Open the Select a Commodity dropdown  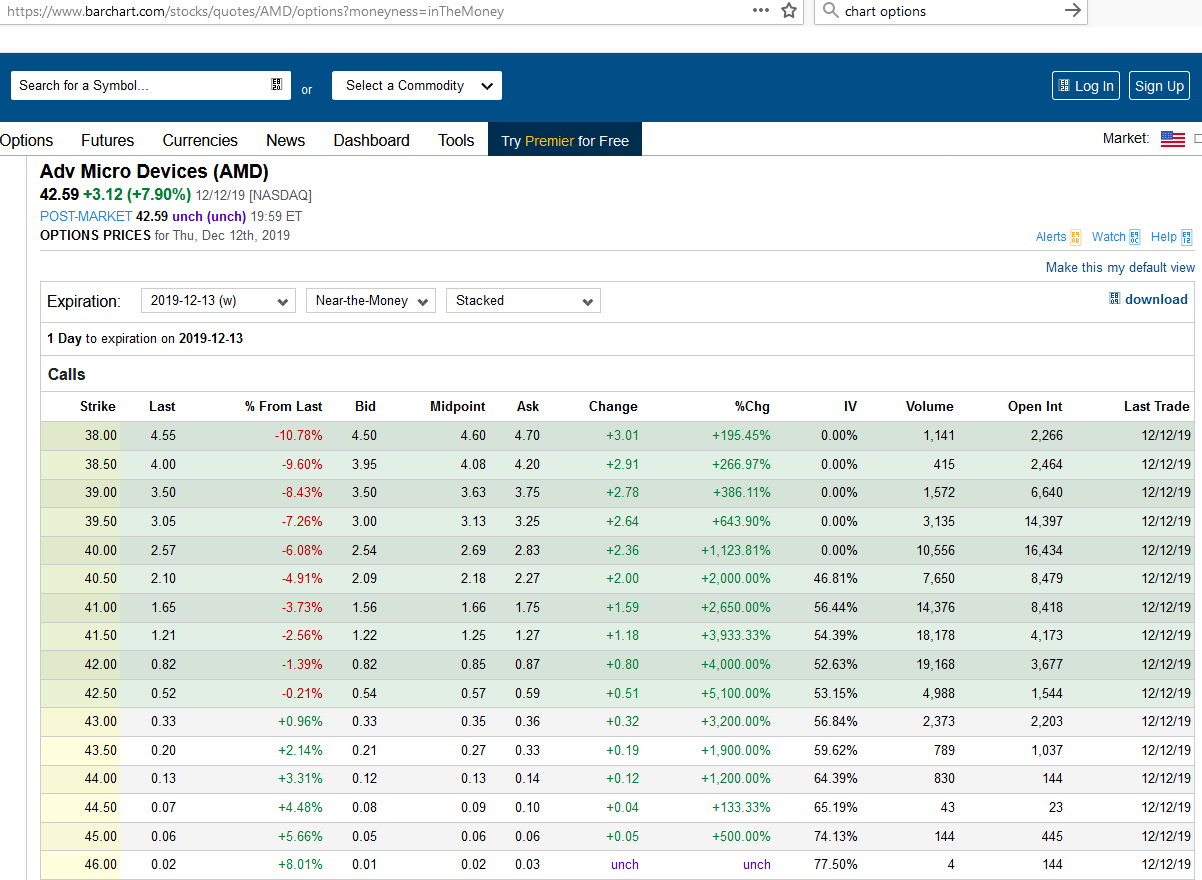pyautogui.click(x=417, y=86)
